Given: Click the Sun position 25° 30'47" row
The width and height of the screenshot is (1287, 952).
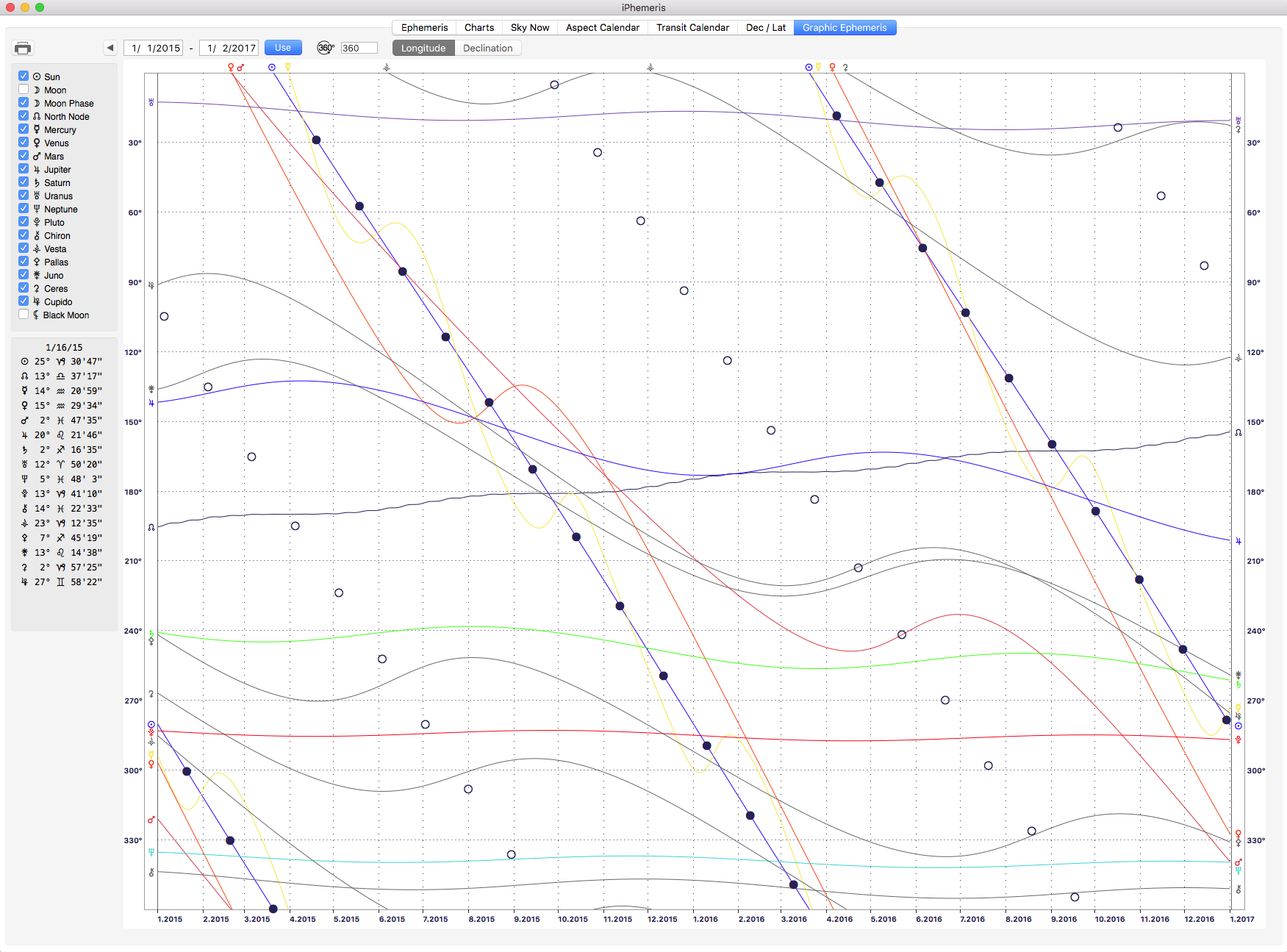Looking at the screenshot, I should (62, 362).
